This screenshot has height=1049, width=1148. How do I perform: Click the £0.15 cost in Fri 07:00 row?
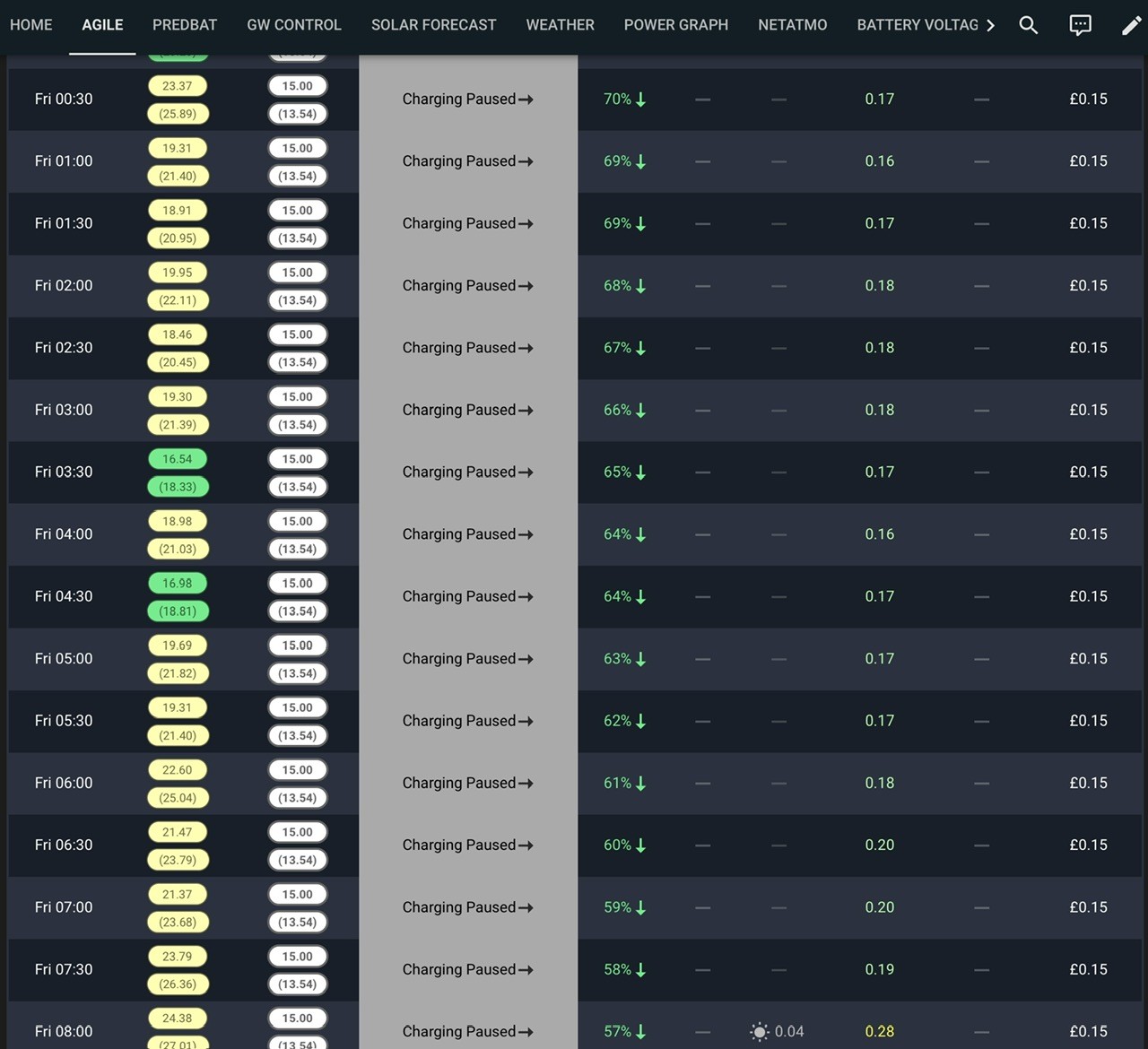pos(1088,907)
